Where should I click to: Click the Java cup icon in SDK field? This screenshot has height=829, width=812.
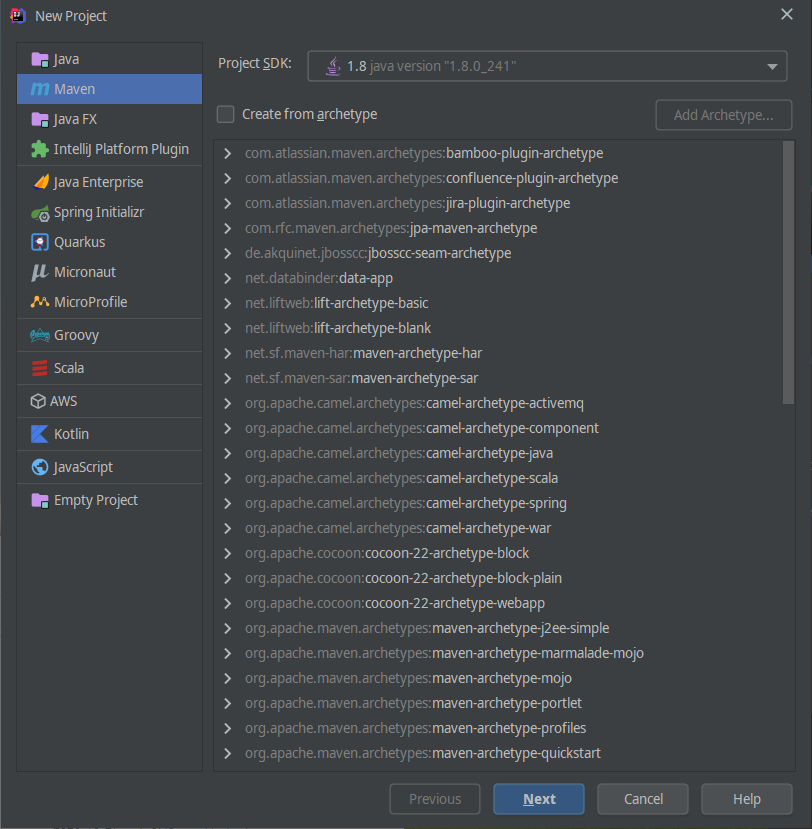[x=333, y=67]
